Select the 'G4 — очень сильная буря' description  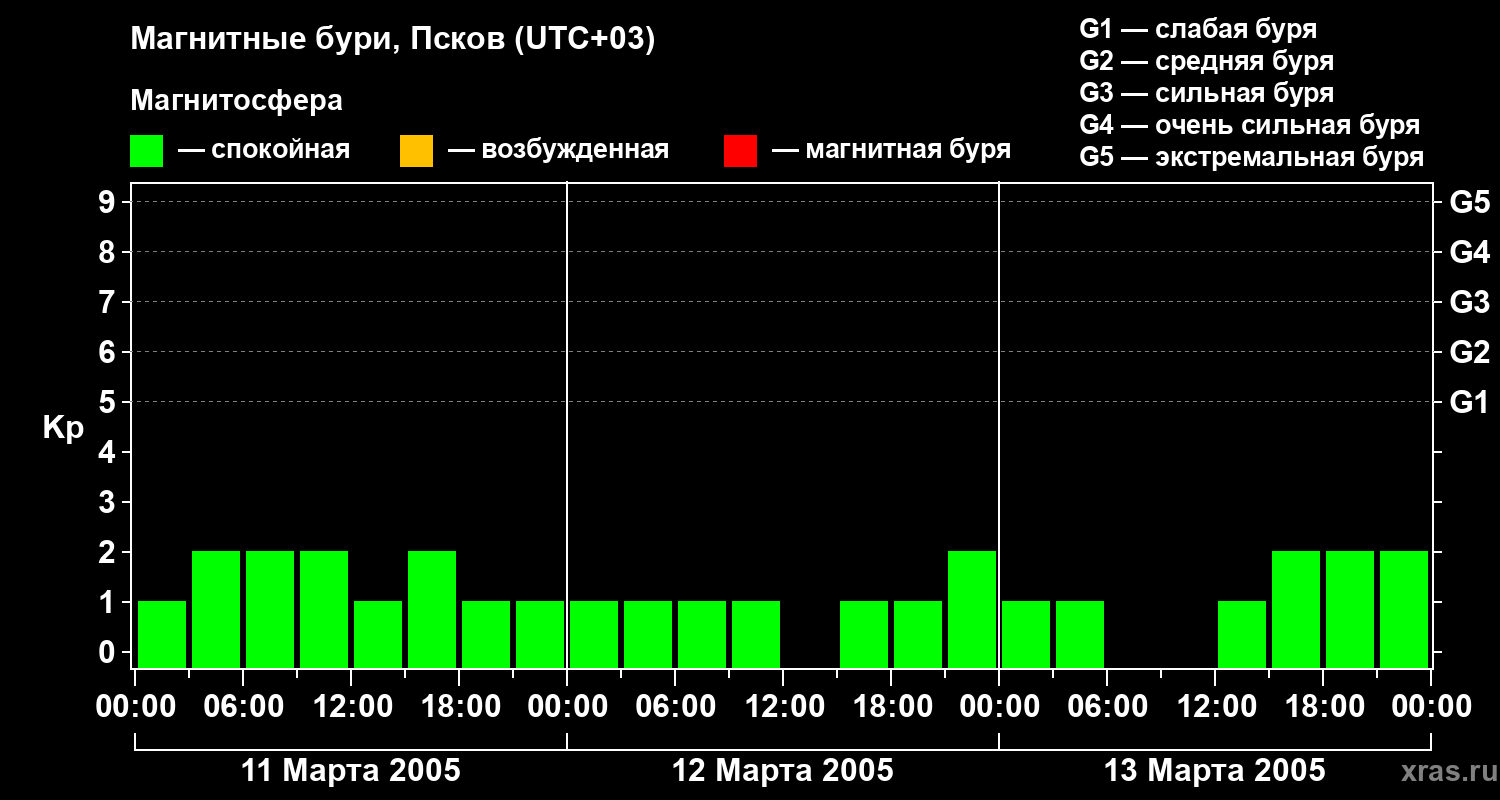click(1250, 125)
